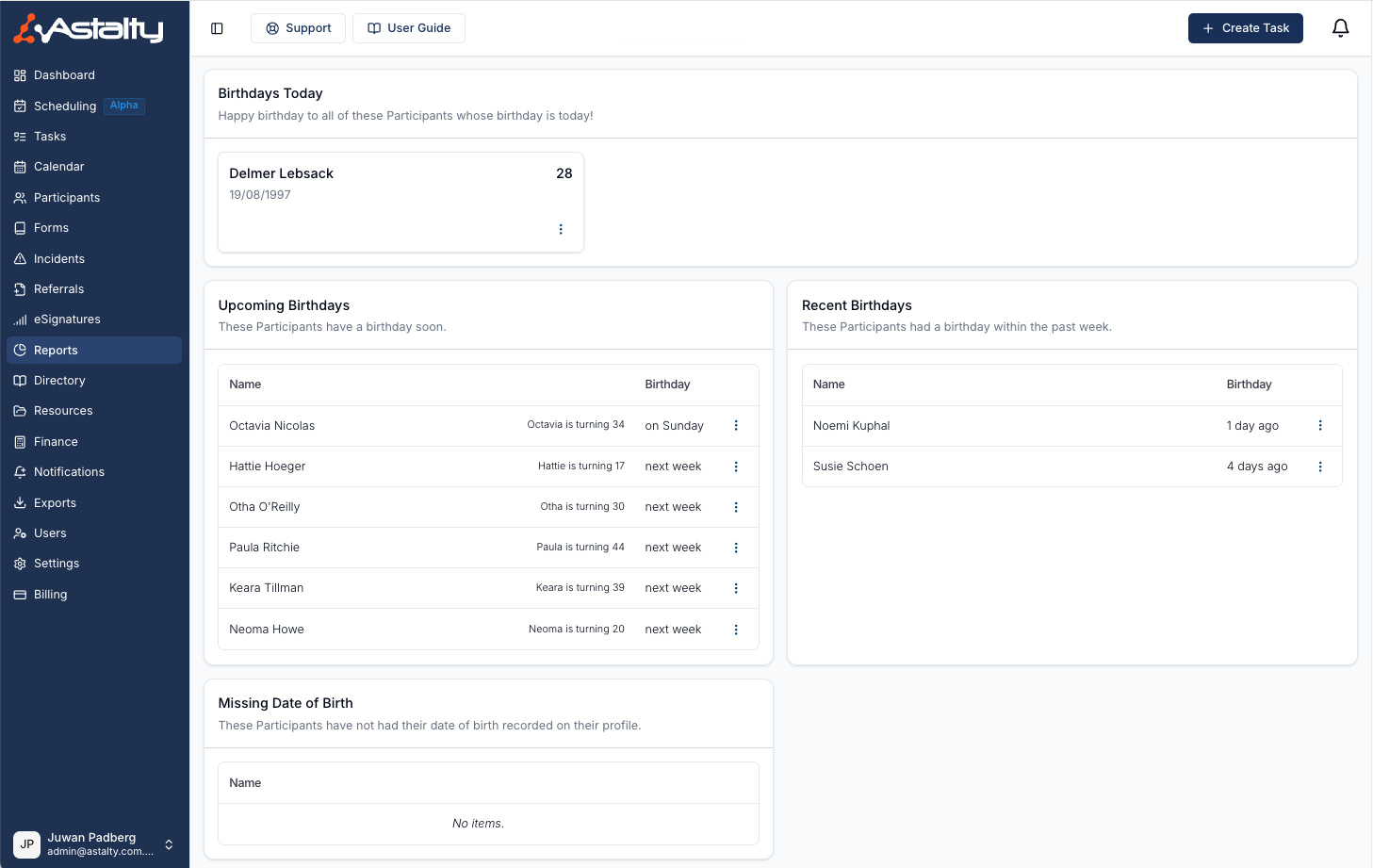
Task: Open row menu for Neoma Howe
Action: tap(736, 630)
